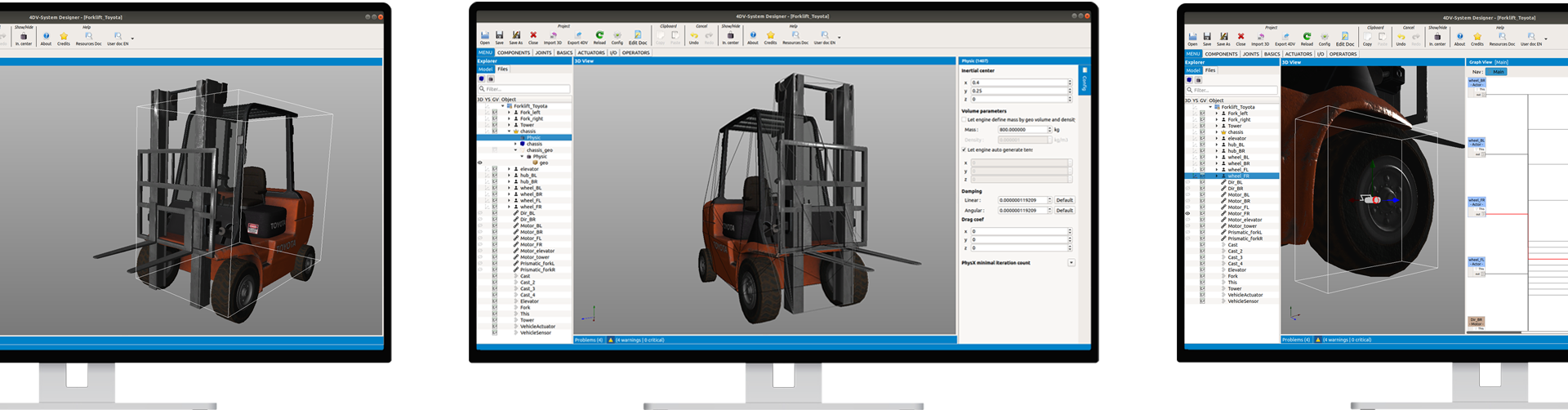Image resolution: width=1568 pixels, height=410 pixels.
Task: Open the vertical Config tab beside Physic panel
Action: pyautogui.click(x=1085, y=81)
